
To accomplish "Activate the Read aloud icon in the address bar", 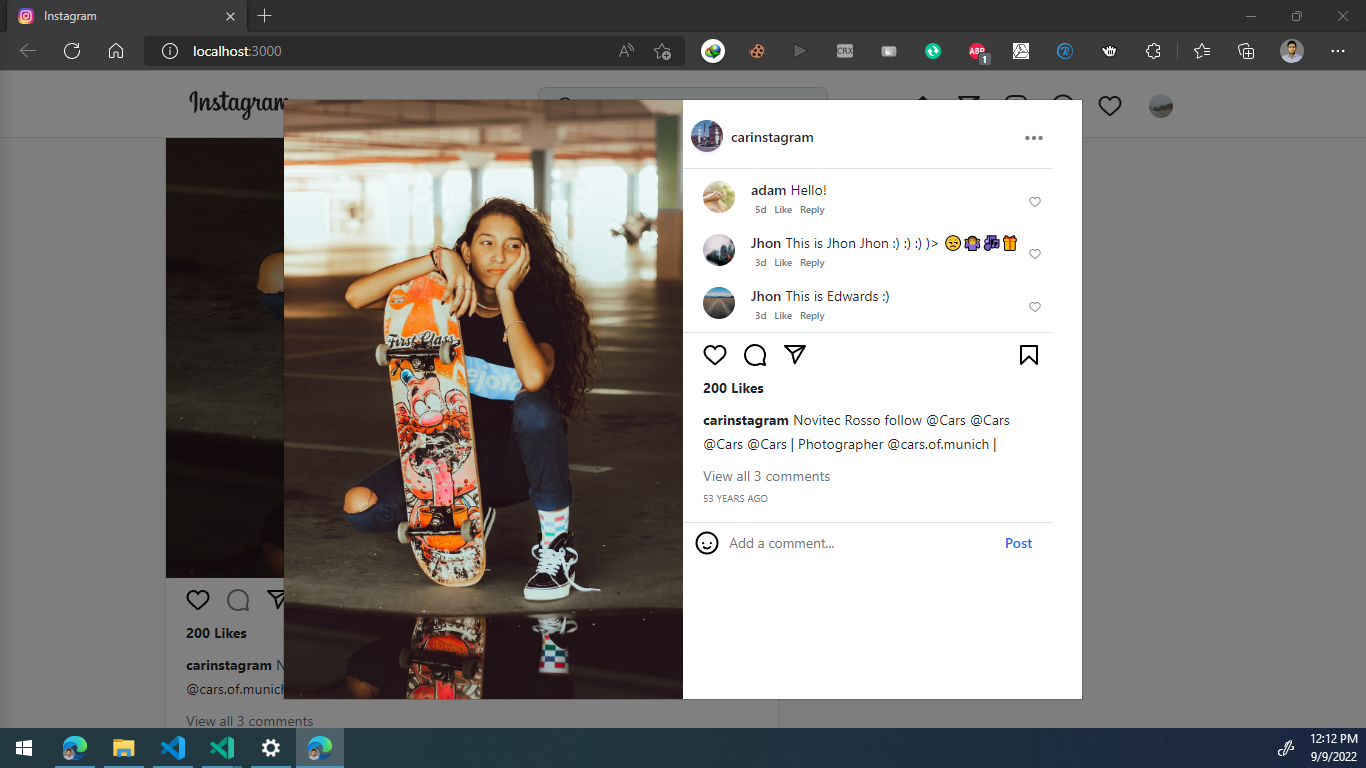I will pyautogui.click(x=626, y=51).
